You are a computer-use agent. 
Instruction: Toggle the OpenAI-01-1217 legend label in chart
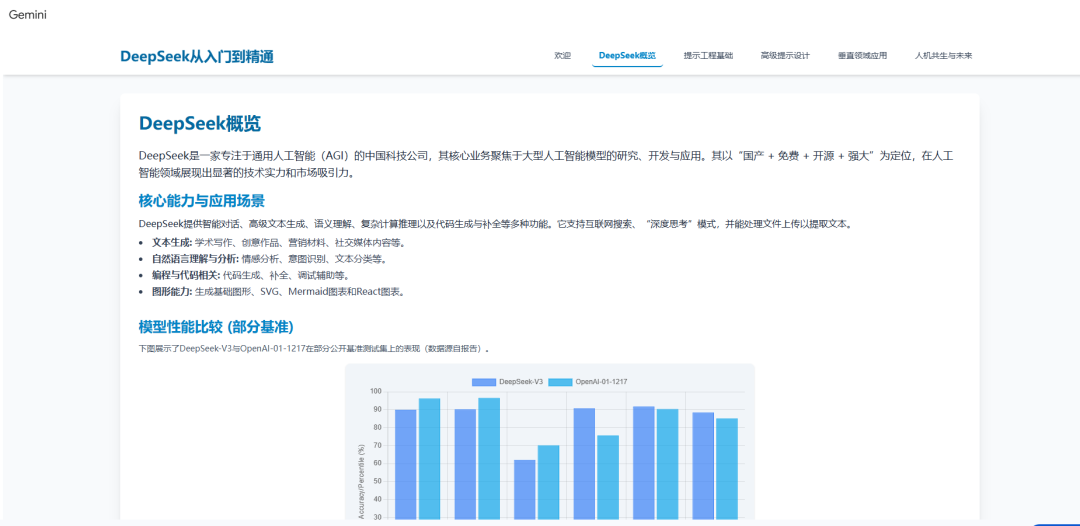(601, 382)
